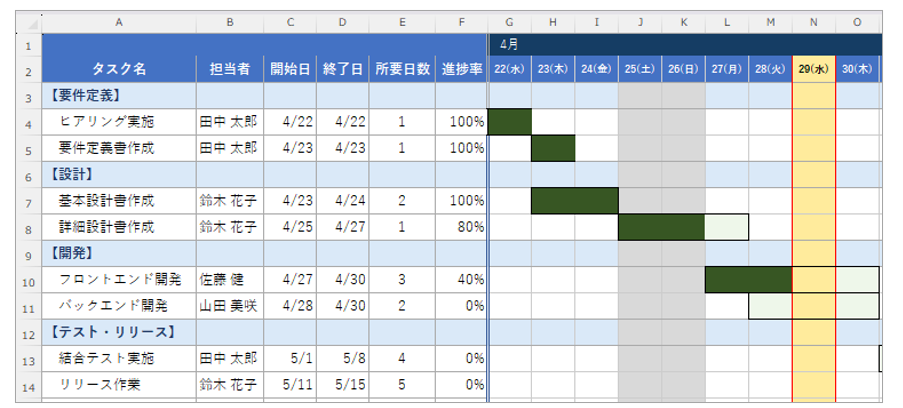Click フロントエンド開発 light bar on 30(木)
Screen dimensions: 903x408
point(858,280)
